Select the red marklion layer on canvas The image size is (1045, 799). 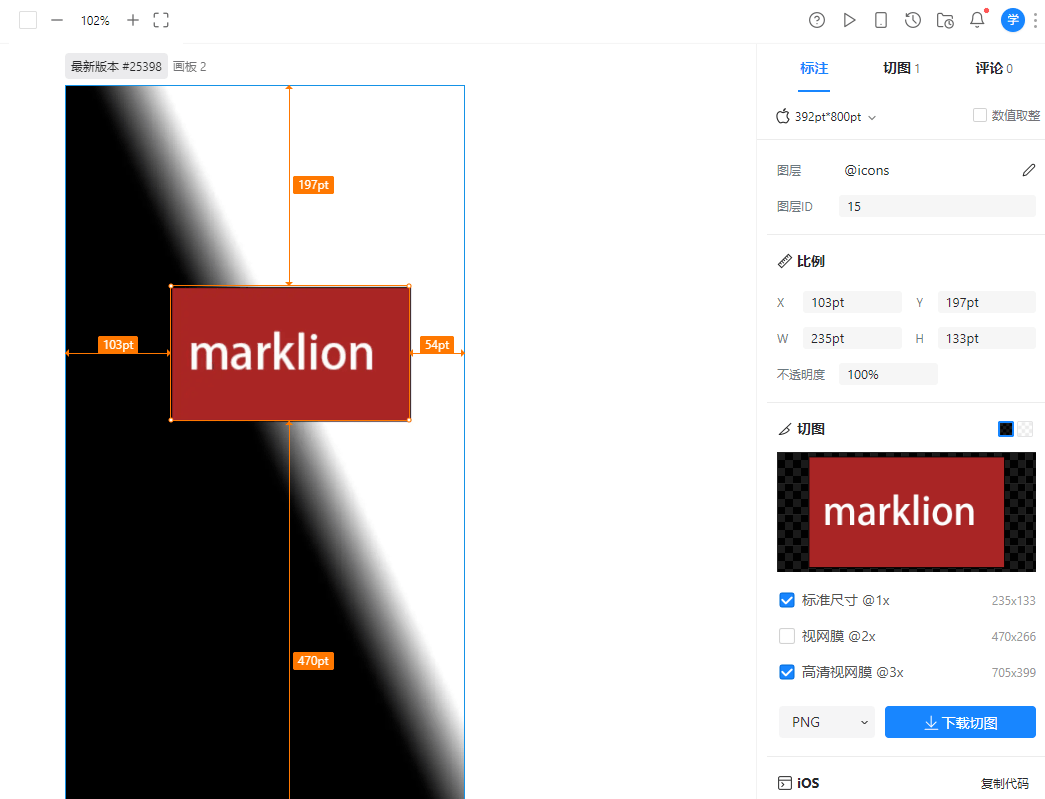coord(291,353)
